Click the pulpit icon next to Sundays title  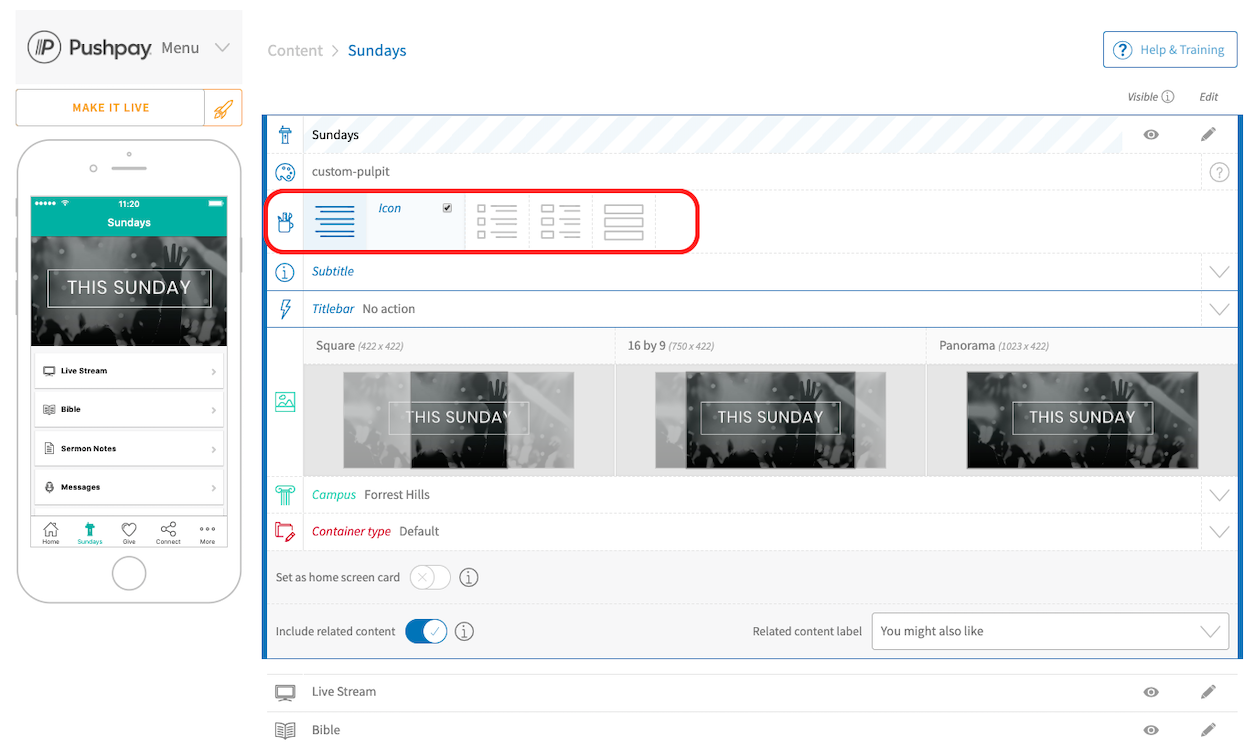pyautogui.click(x=286, y=134)
